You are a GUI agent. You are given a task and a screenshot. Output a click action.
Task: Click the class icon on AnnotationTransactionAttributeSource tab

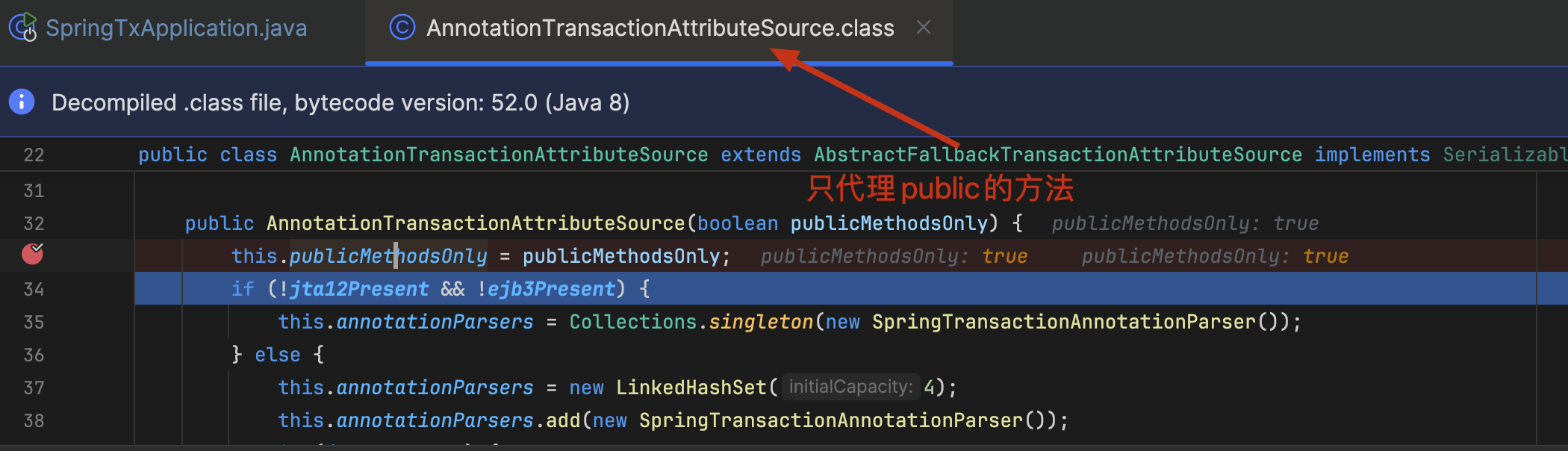[x=402, y=28]
